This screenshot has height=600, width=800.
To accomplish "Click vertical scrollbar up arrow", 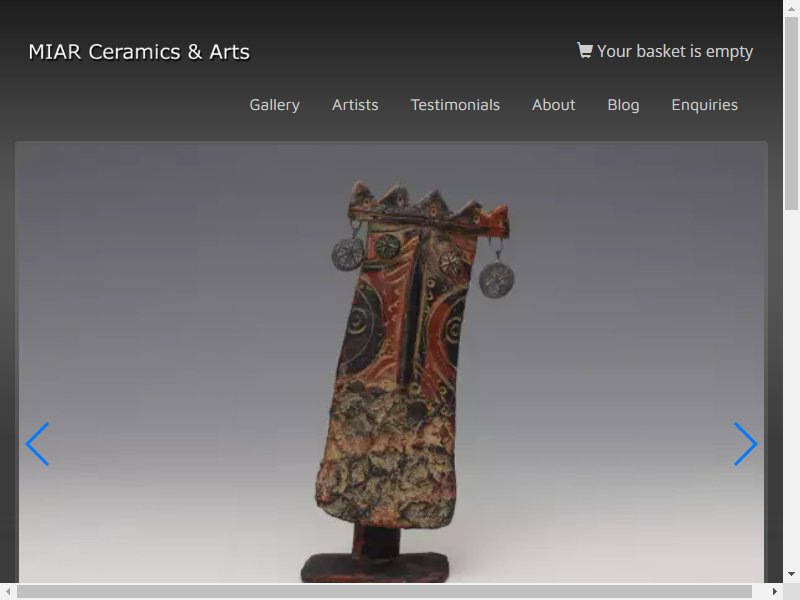I will point(791,8).
